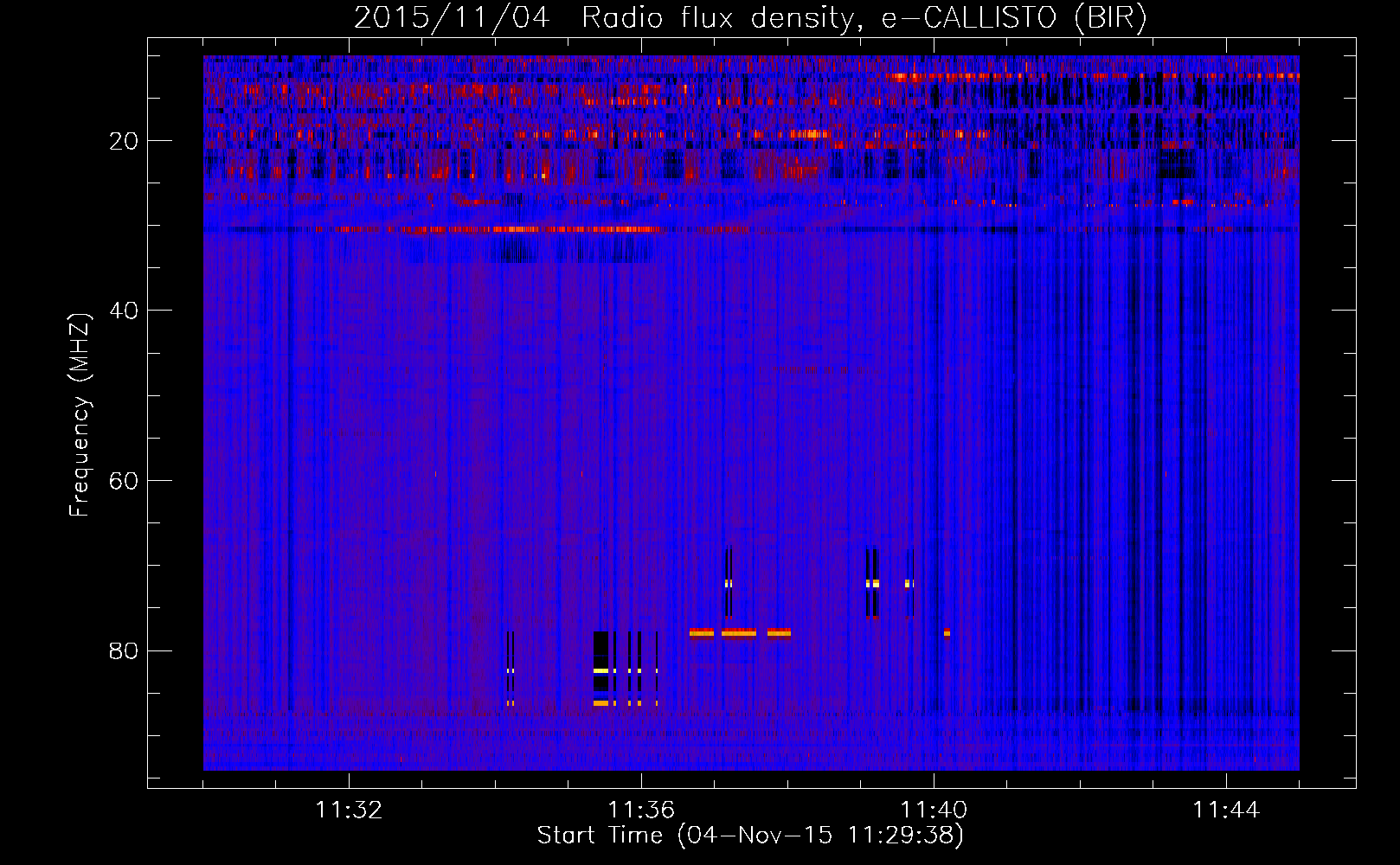Image resolution: width=1400 pixels, height=865 pixels.
Task: Click the wide black block near 11:35 at 80 MHz
Action: click(x=600, y=663)
